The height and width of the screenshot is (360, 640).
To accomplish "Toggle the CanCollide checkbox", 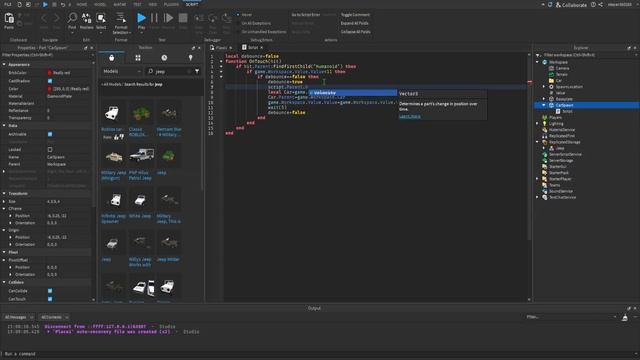I will tap(50, 291).
